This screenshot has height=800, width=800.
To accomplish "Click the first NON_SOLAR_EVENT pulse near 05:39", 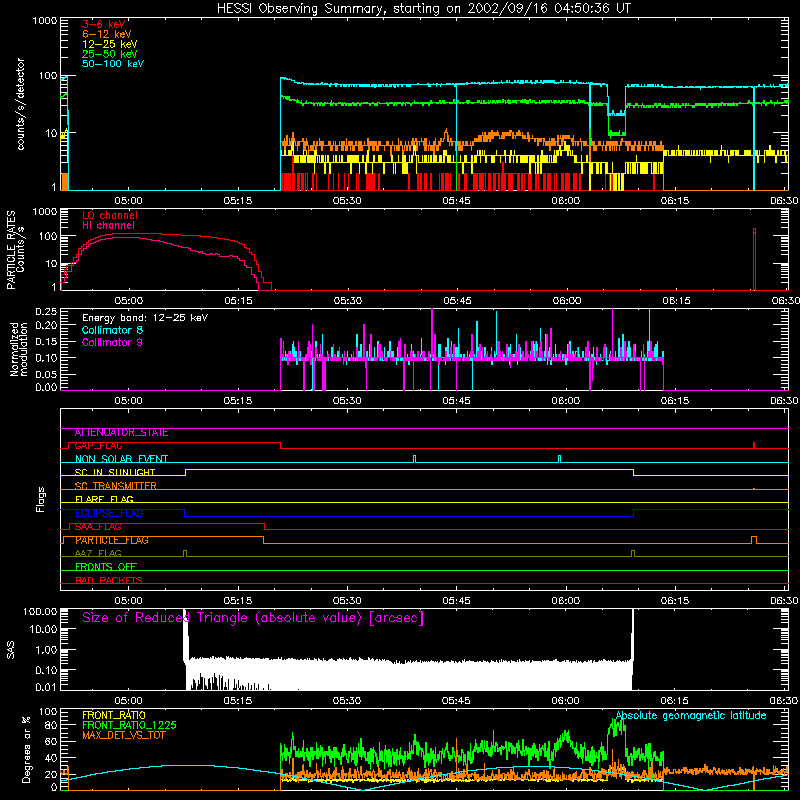I will (414, 459).
